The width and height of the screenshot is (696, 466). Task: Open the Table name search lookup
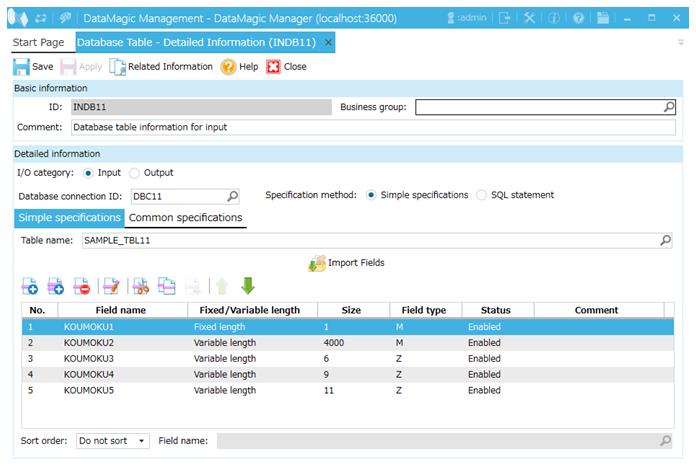[x=666, y=241]
